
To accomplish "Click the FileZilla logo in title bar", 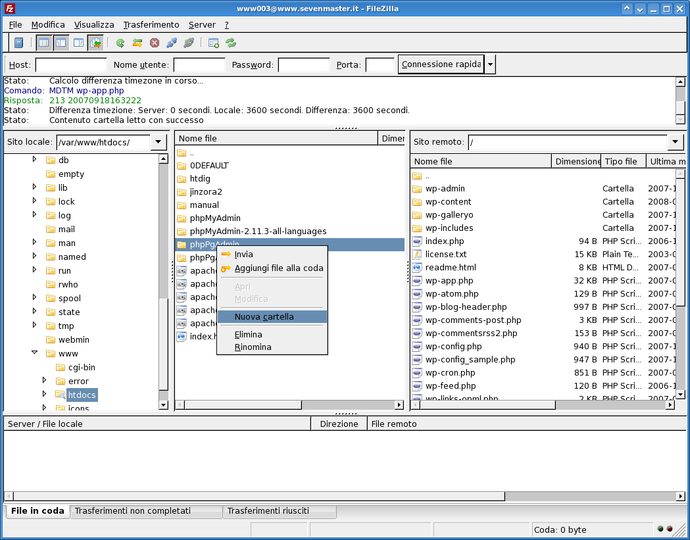I will tap(9, 8).
